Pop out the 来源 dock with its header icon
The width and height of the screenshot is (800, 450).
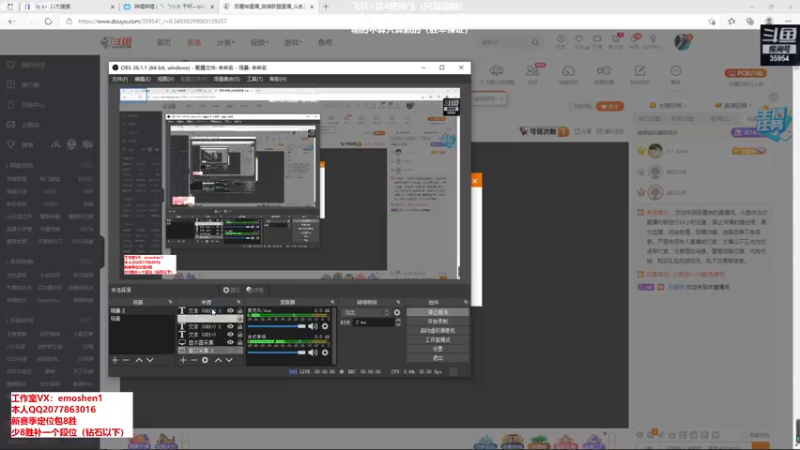238,302
